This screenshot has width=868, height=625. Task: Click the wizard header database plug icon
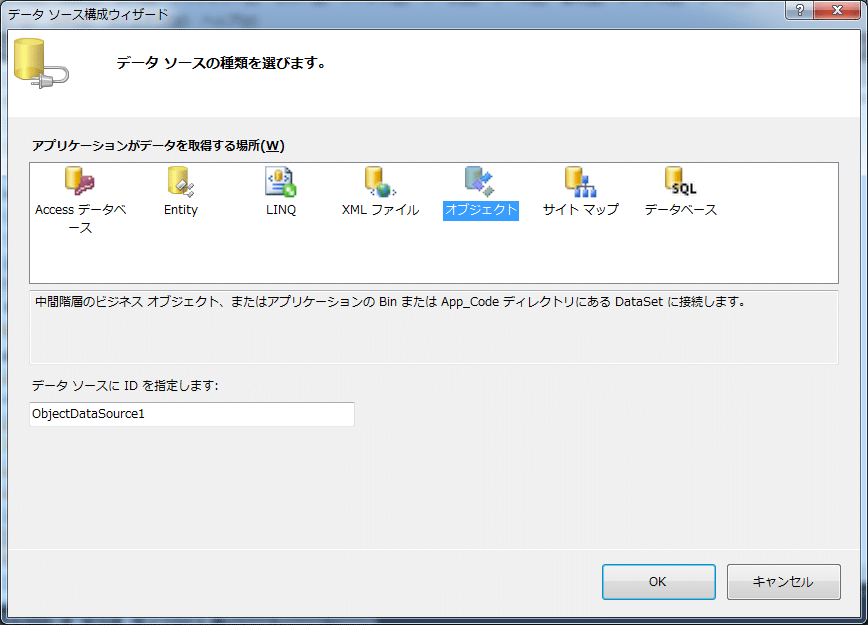pyautogui.click(x=42, y=64)
